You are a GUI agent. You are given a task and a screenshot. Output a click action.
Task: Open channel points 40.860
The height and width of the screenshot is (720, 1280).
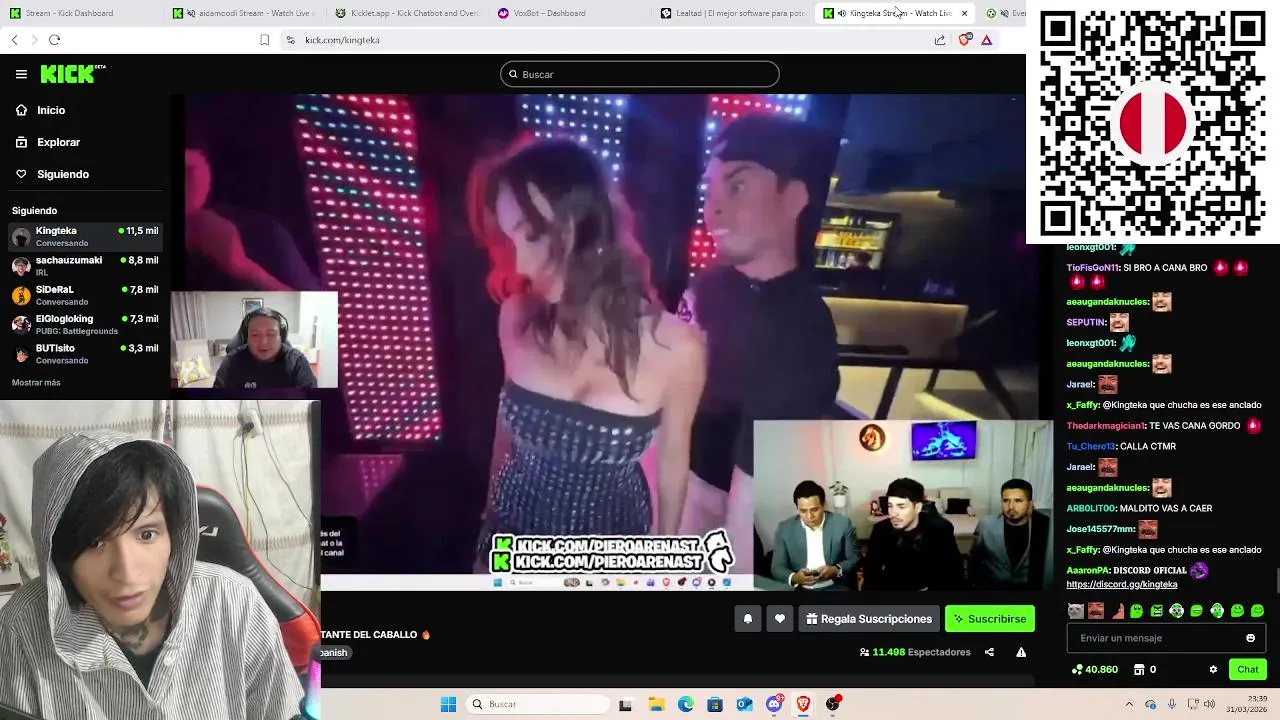coord(1095,669)
